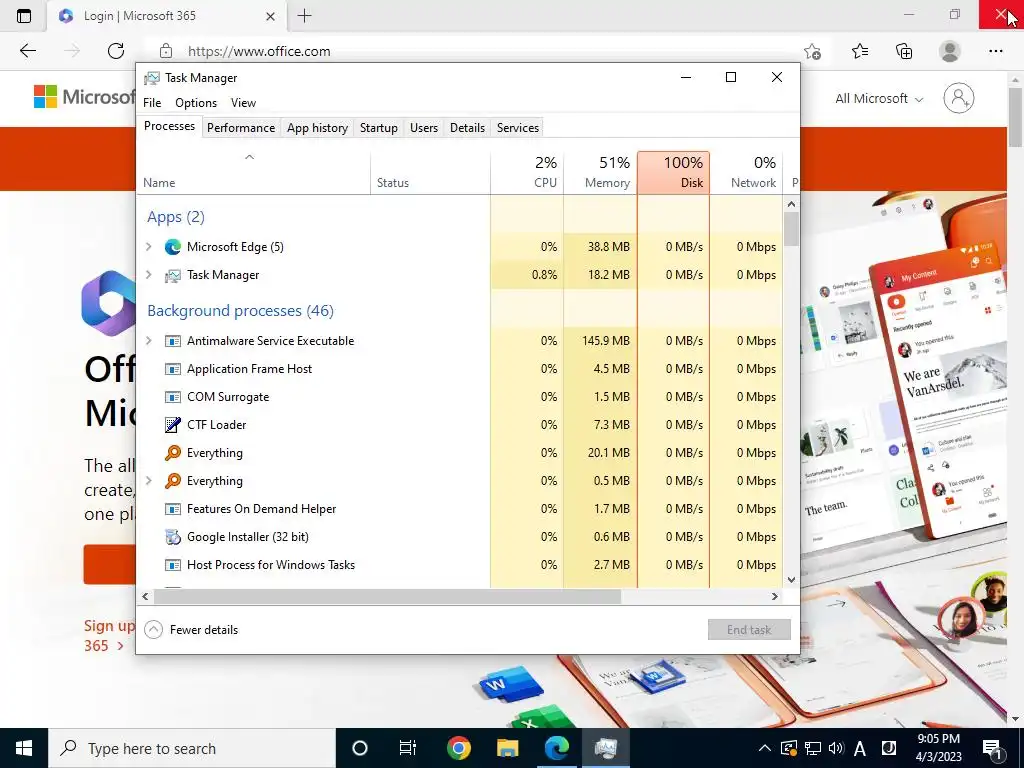Open the View menu in Task Manager

point(243,103)
